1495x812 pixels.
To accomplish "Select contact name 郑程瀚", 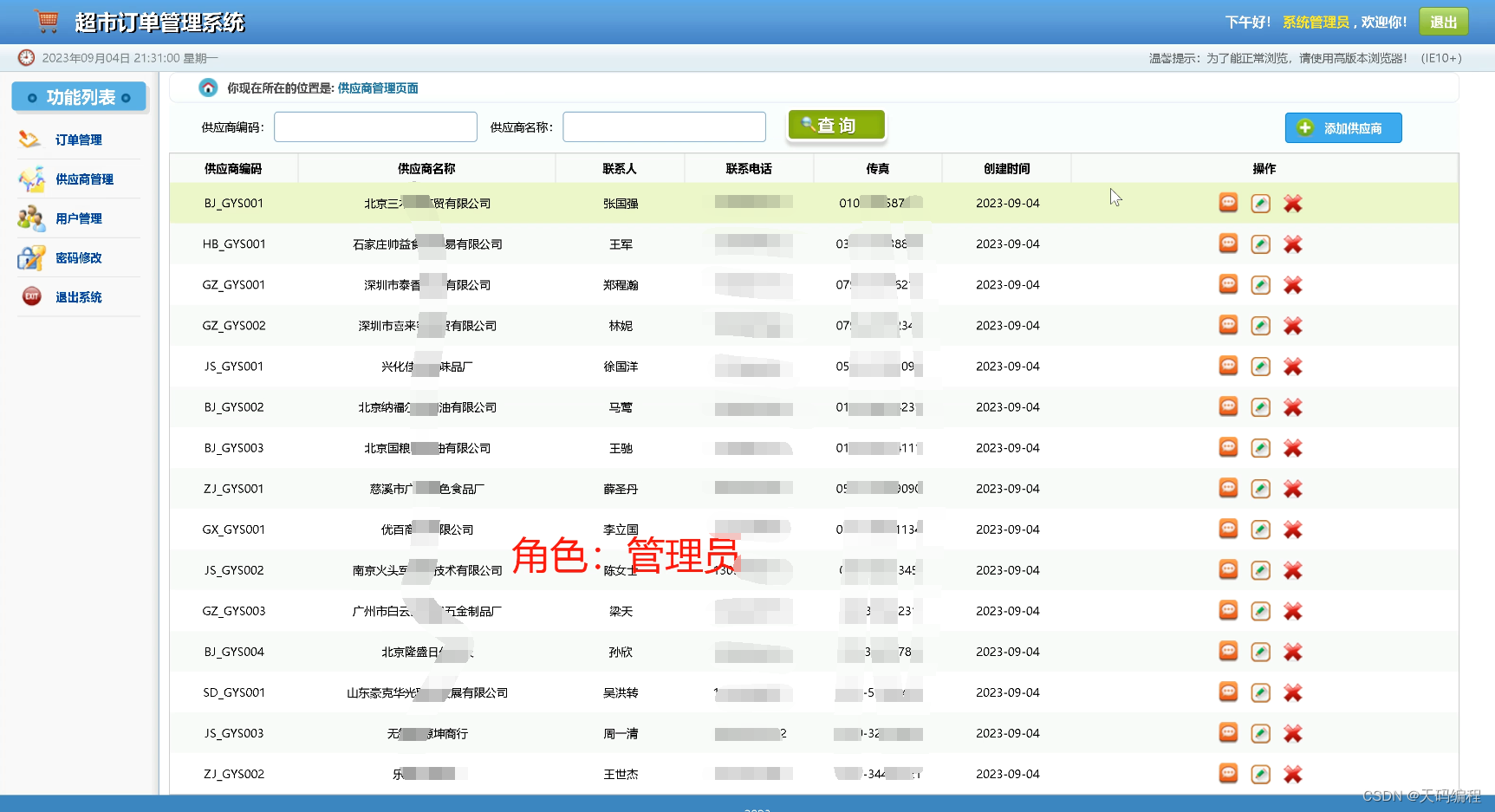I will coord(621,285).
